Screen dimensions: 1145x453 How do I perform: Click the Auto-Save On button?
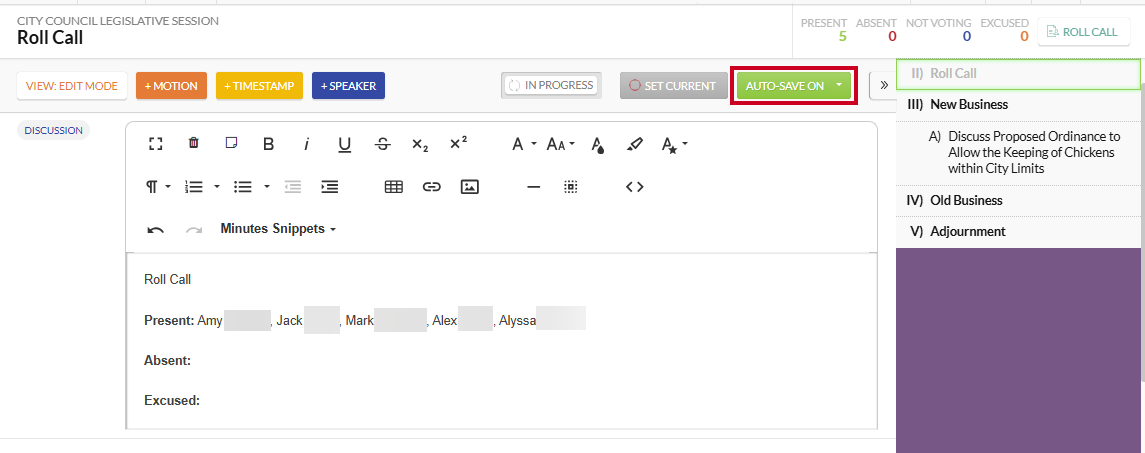coord(784,85)
